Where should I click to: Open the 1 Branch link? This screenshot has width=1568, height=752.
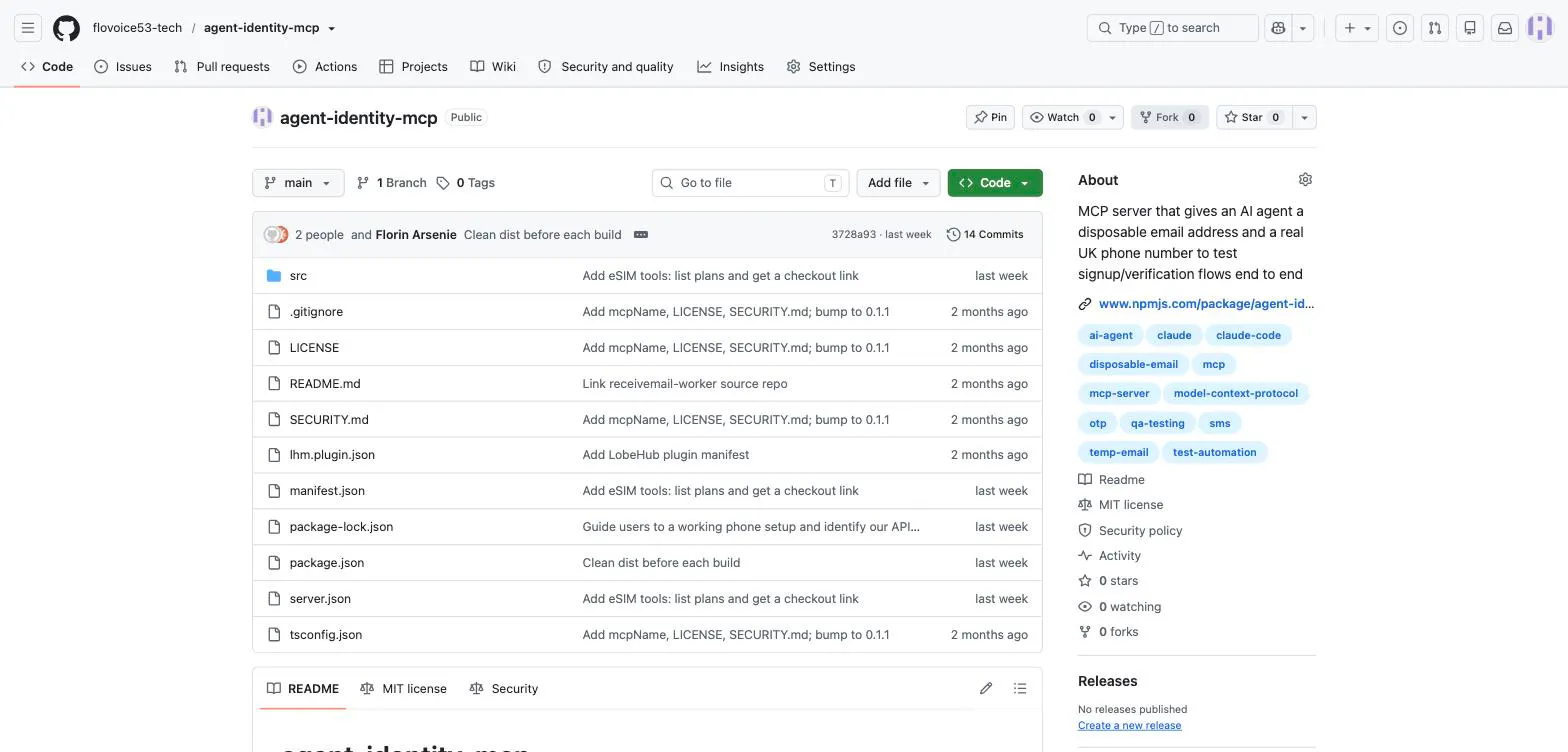coord(392,183)
